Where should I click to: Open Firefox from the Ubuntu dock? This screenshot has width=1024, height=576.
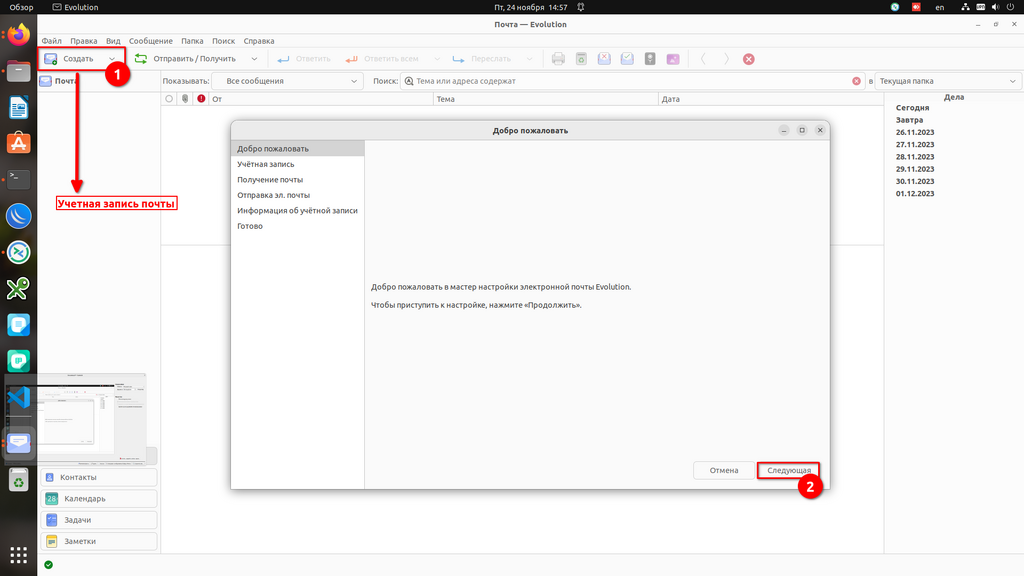(18, 36)
